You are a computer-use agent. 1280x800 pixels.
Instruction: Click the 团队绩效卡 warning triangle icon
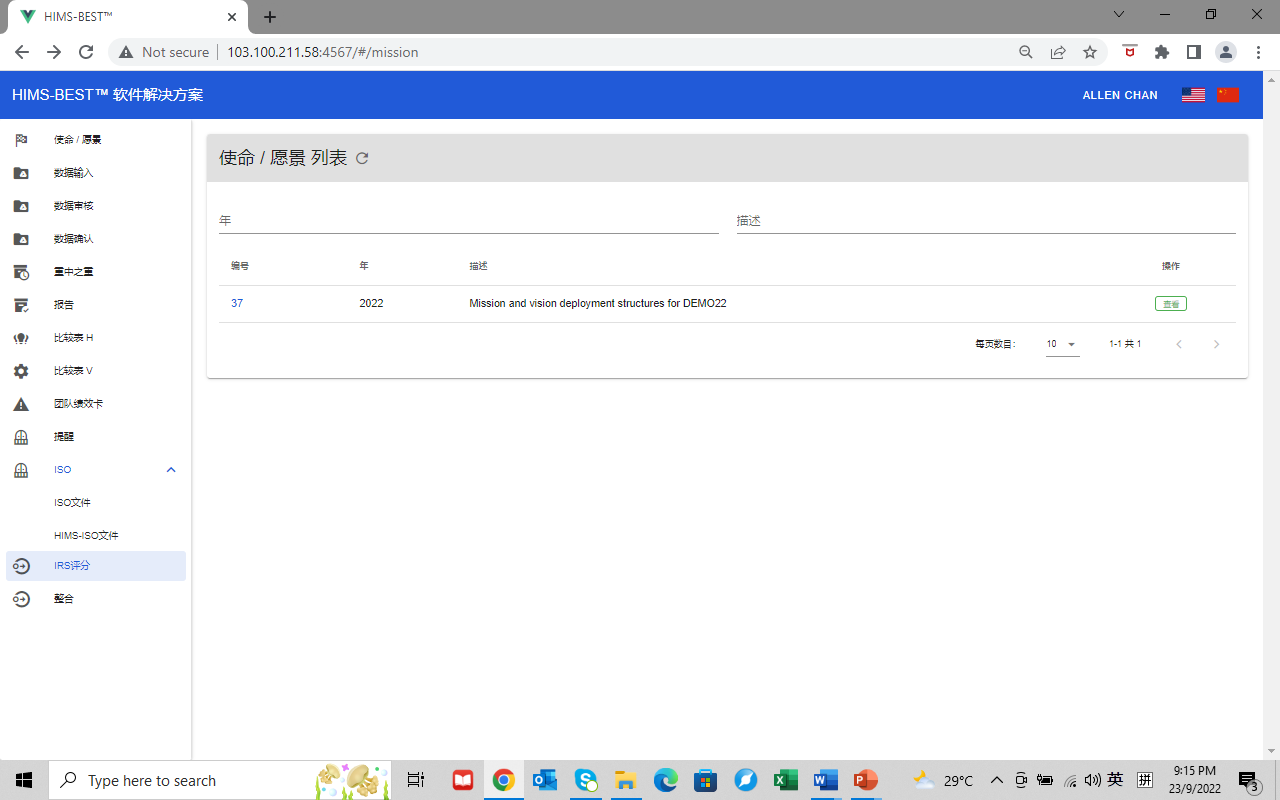pyautogui.click(x=21, y=404)
